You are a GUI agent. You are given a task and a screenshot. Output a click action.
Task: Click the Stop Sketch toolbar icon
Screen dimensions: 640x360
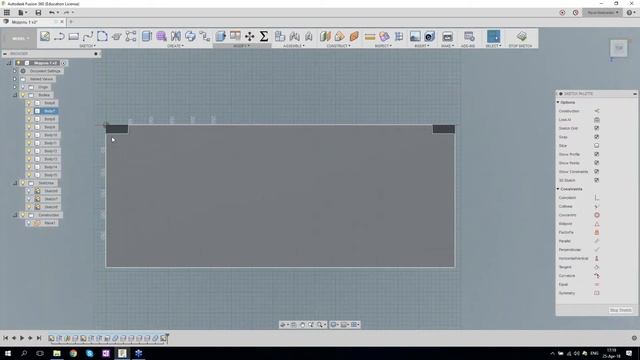tap(521, 36)
